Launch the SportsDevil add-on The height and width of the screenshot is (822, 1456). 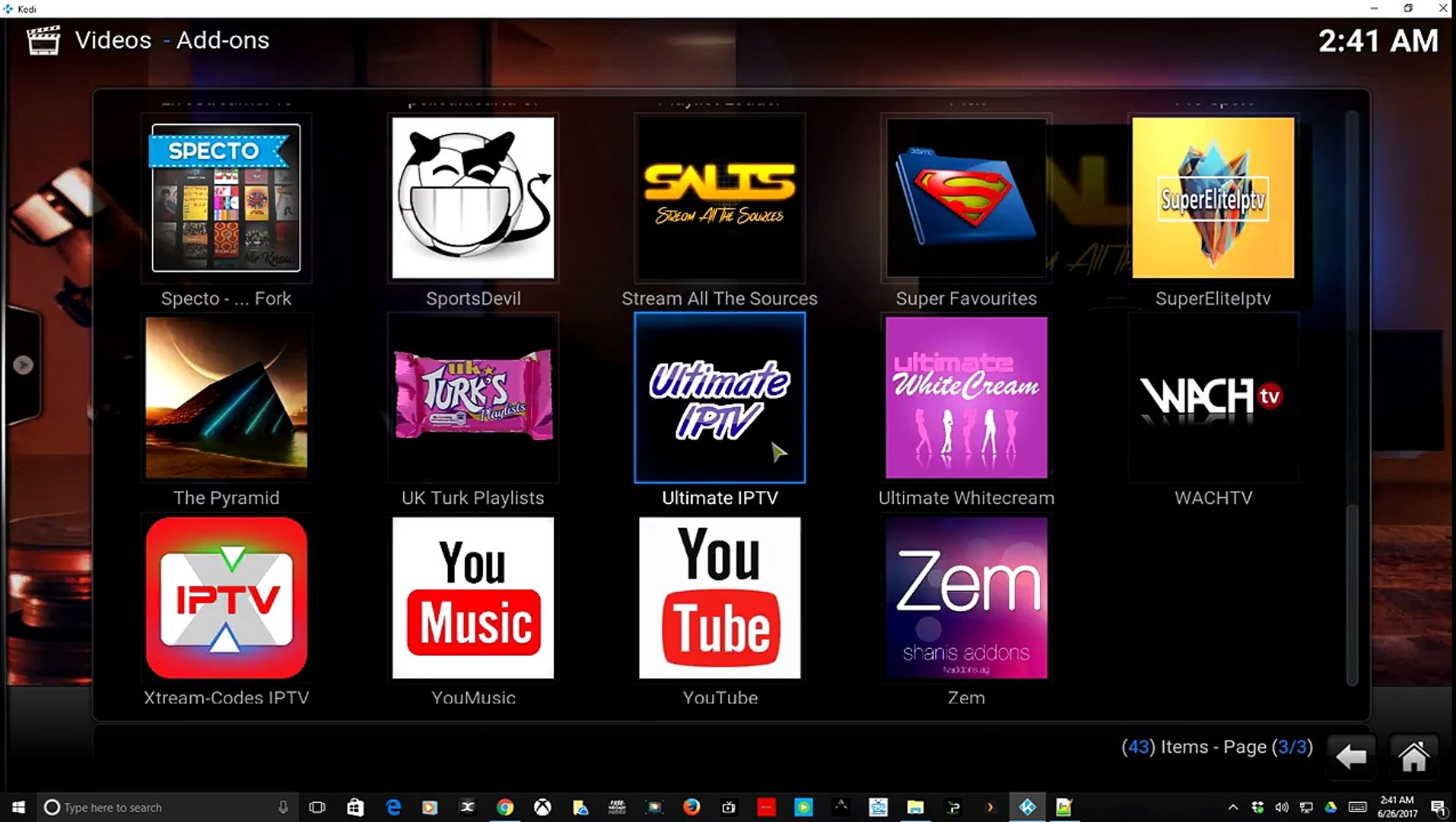click(472, 198)
